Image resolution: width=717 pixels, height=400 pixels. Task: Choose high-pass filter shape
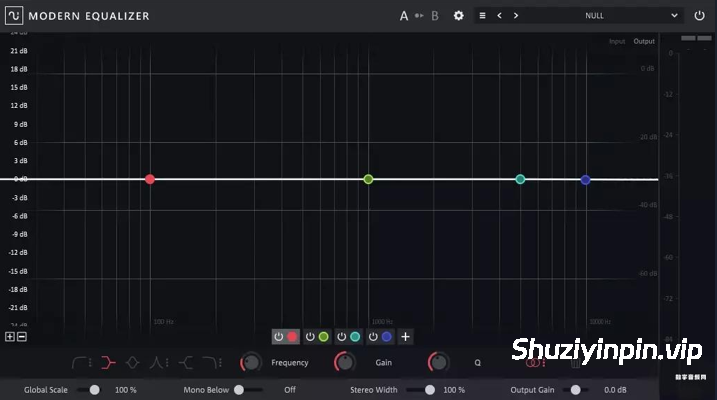coord(79,363)
